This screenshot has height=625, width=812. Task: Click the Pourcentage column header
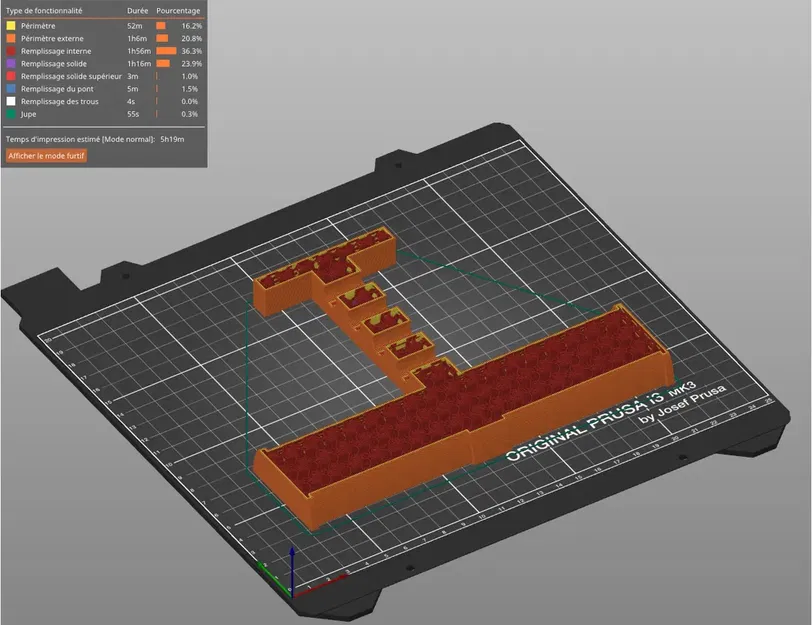click(x=178, y=9)
